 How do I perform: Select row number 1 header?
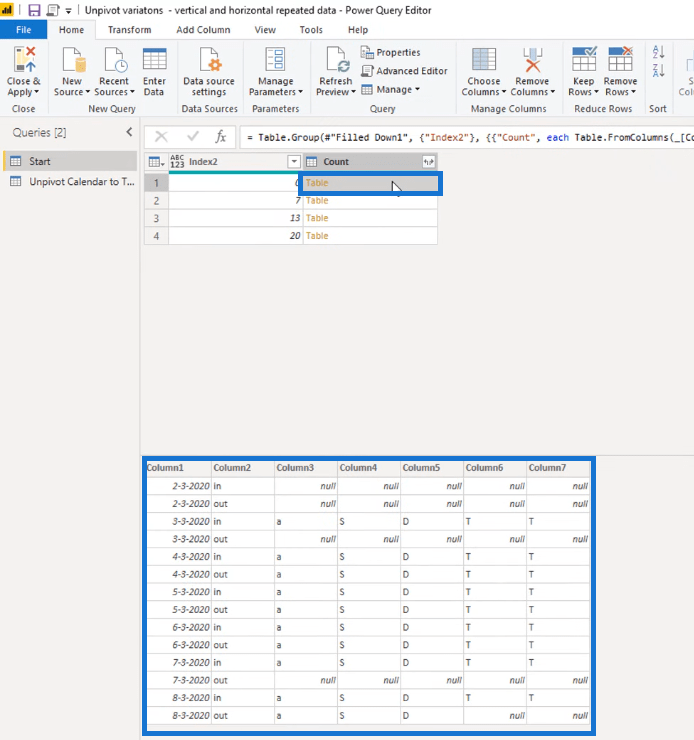156,183
